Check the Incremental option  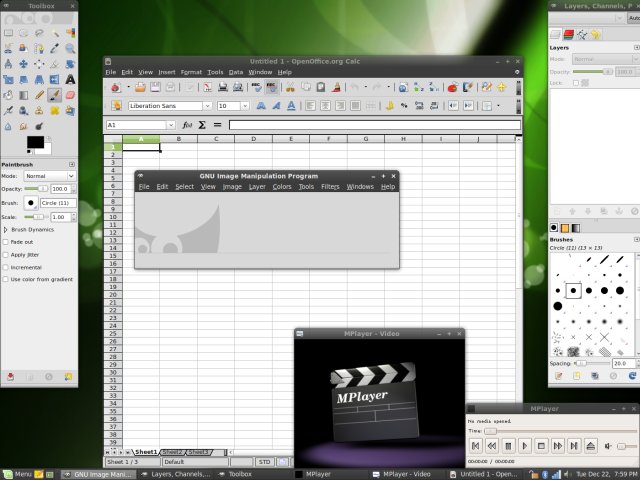pyautogui.click(x=6, y=267)
